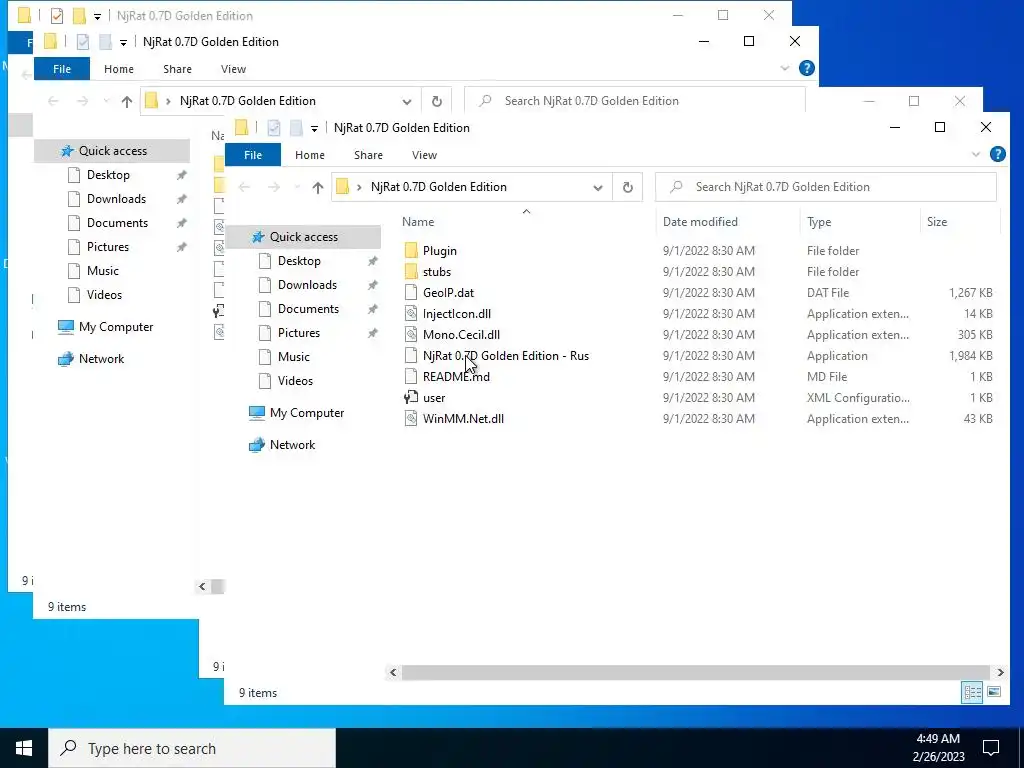Refresh the front window folder view

pos(628,187)
